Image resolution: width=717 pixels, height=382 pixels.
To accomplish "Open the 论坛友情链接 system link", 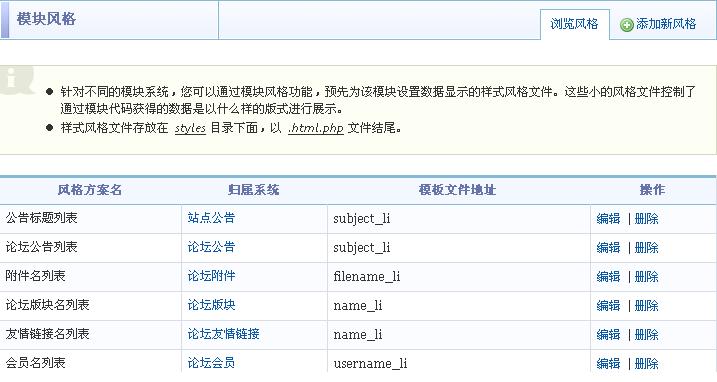I will (224, 334).
